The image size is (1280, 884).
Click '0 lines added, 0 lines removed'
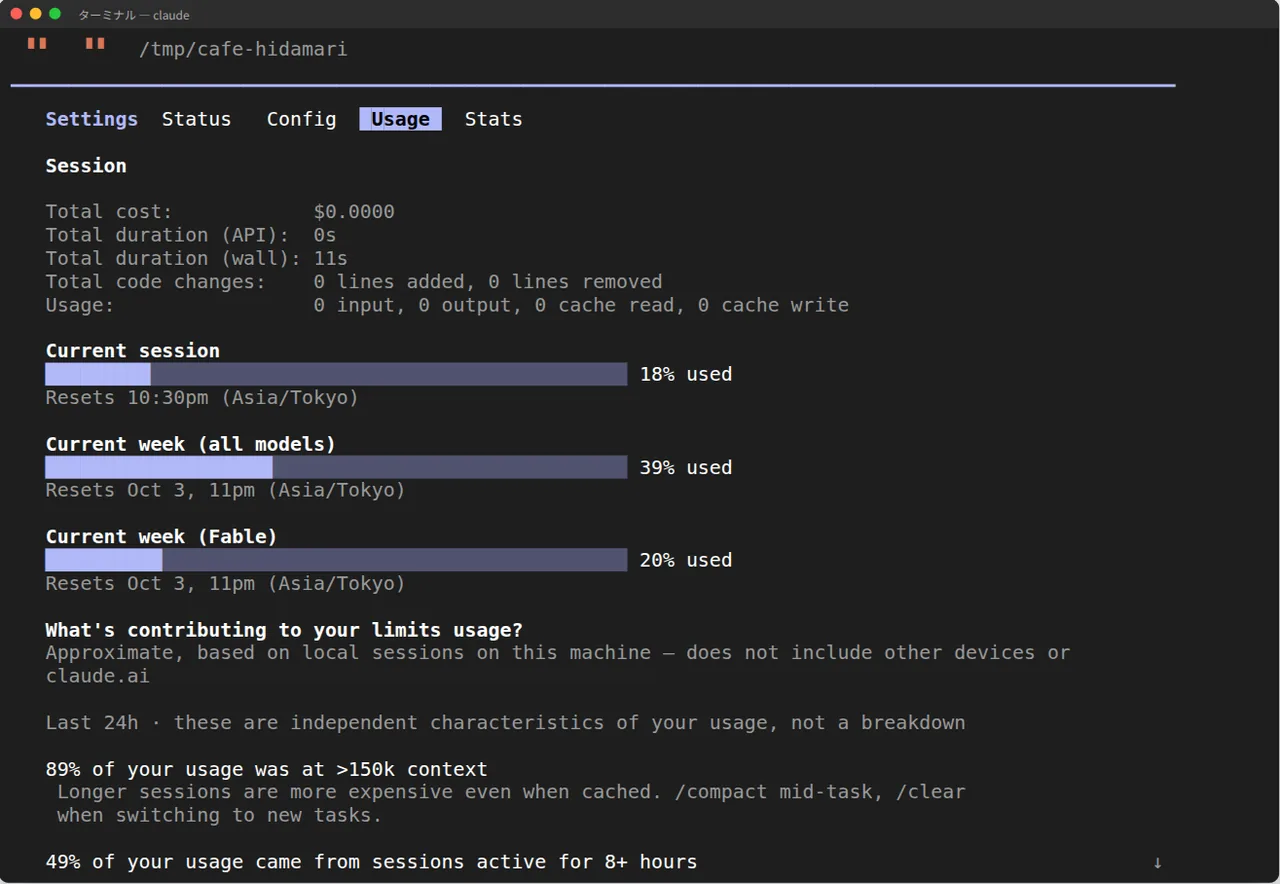(x=488, y=282)
